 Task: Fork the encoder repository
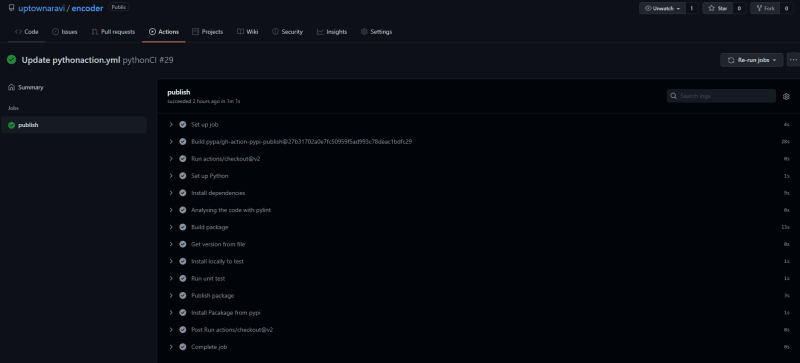click(765, 8)
